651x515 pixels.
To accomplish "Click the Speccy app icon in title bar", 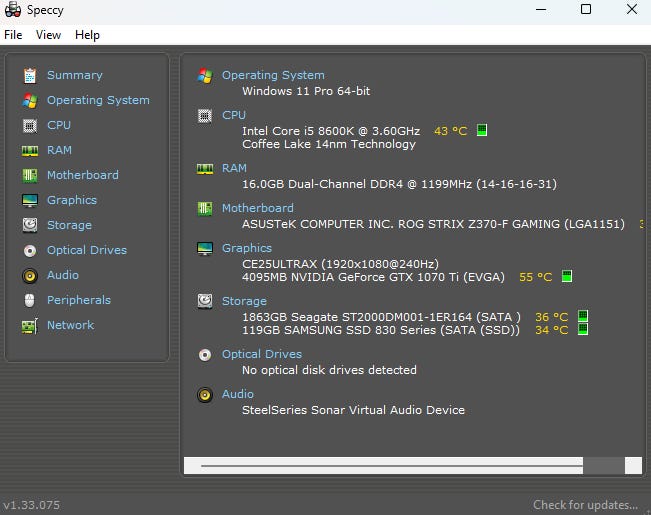I will 12,9.
